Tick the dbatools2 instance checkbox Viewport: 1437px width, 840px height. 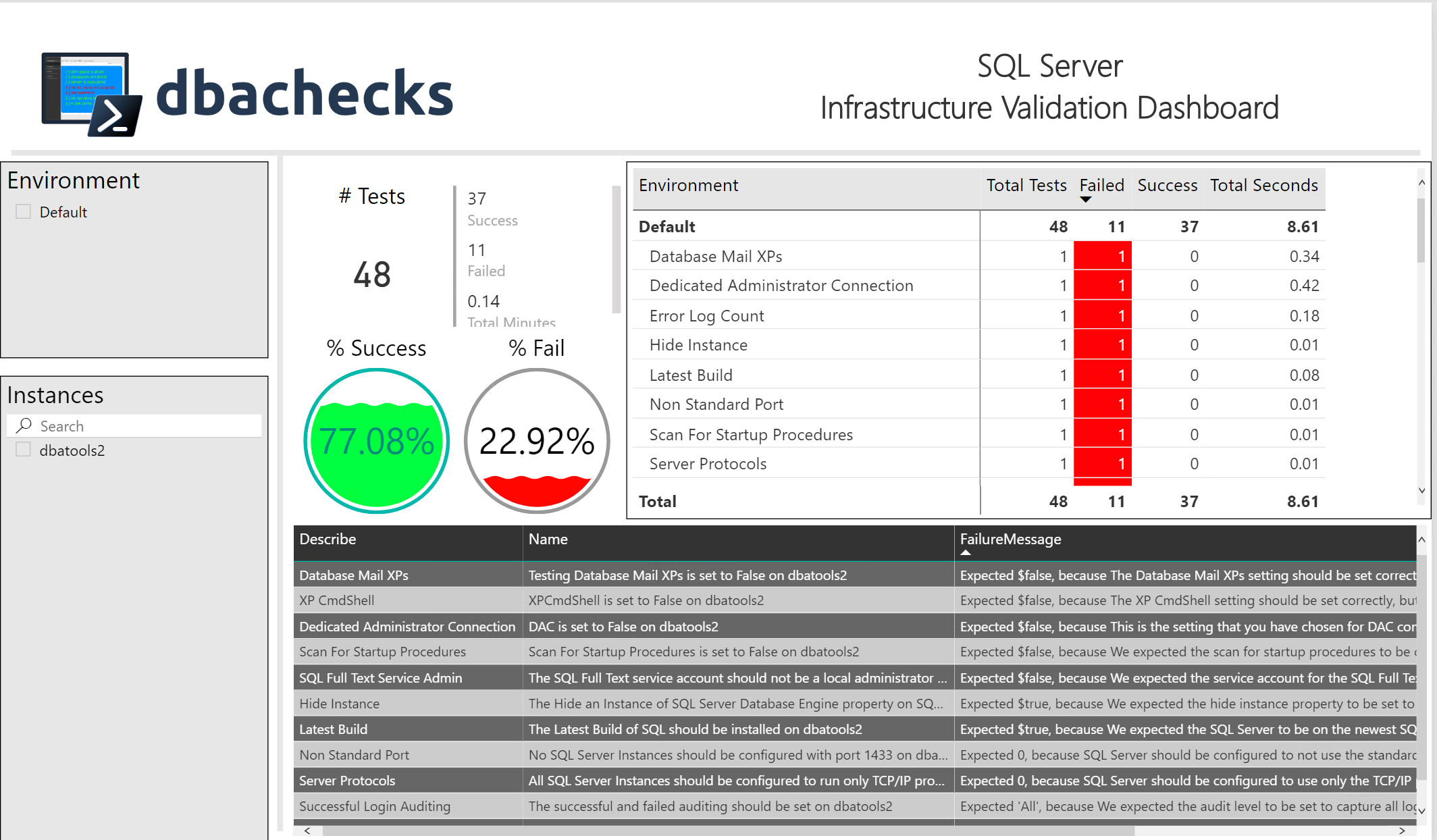(x=24, y=450)
